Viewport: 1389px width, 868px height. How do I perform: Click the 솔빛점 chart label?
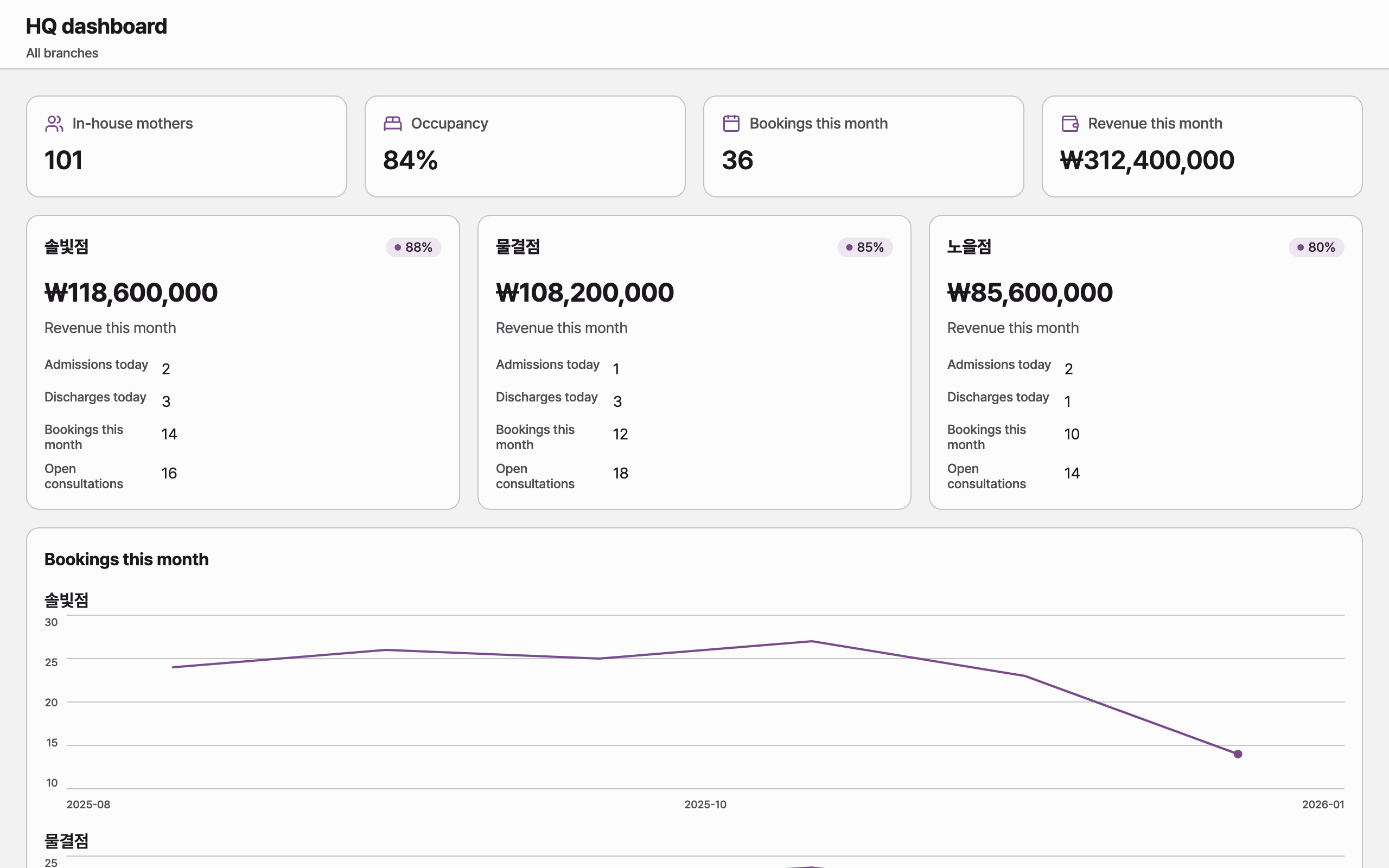(67, 601)
